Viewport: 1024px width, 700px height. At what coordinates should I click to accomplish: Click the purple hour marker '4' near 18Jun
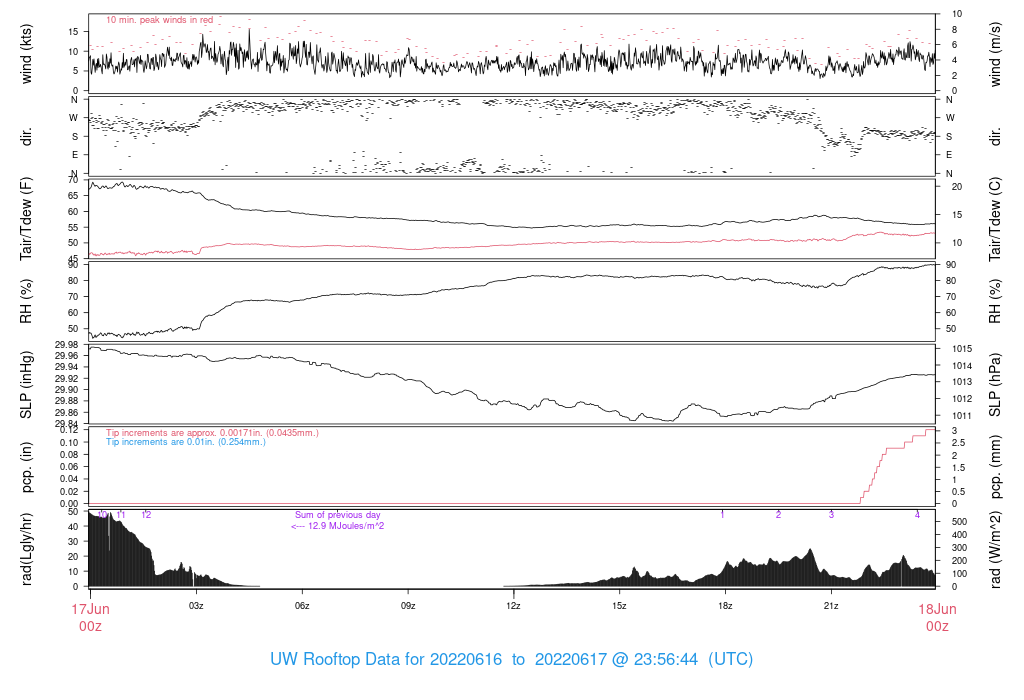(917, 515)
